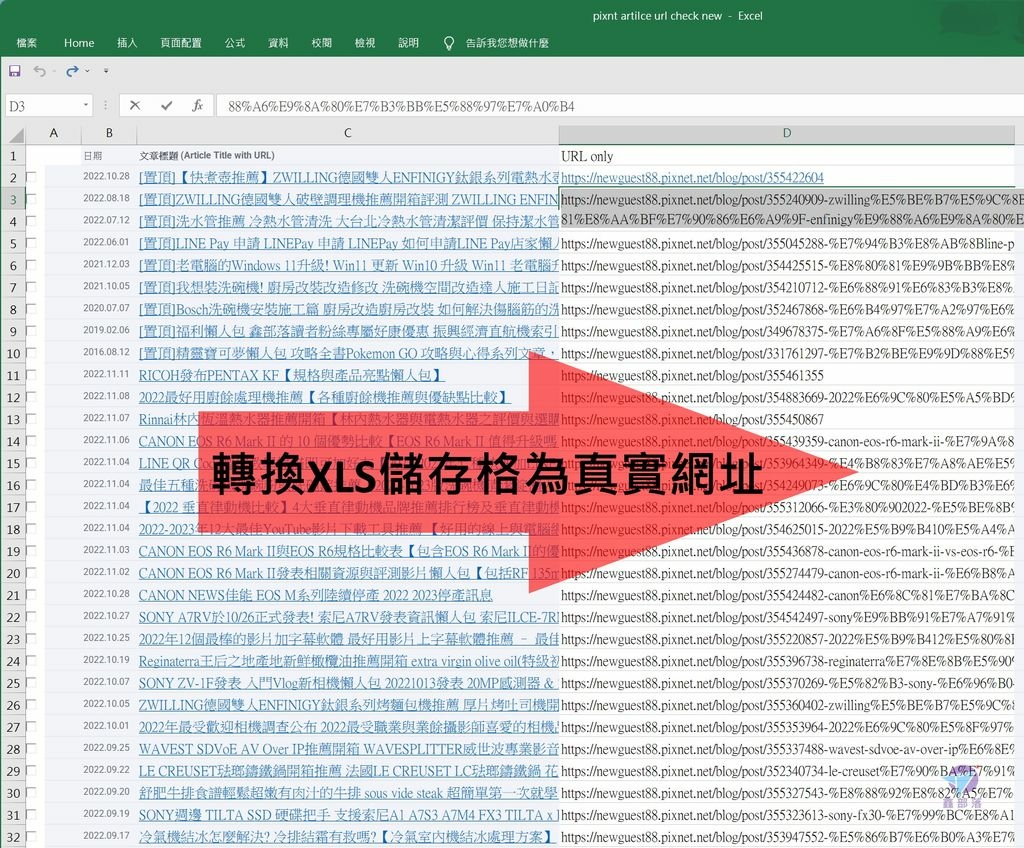Click inside the Name Box showing D3
Image resolution: width=1024 pixels, height=848 pixels.
coord(44,106)
